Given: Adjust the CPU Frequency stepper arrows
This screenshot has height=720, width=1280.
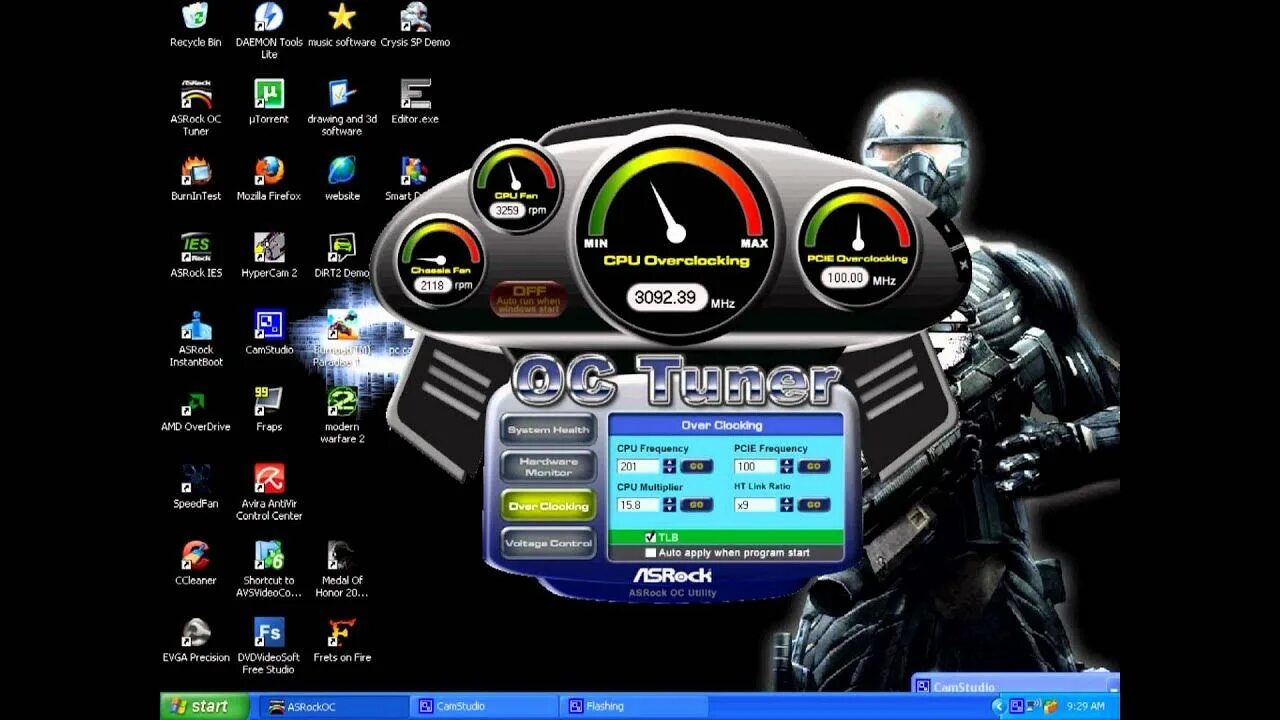Looking at the screenshot, I should tap(669, 466).
